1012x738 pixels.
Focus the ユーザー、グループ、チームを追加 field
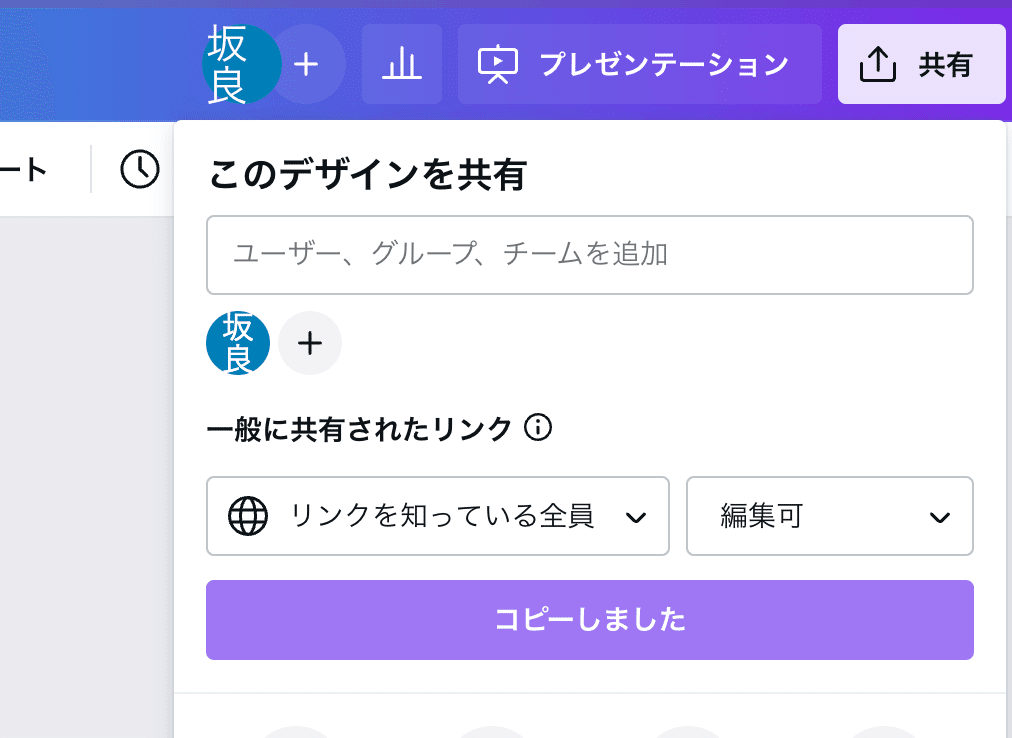pos(589,254)
